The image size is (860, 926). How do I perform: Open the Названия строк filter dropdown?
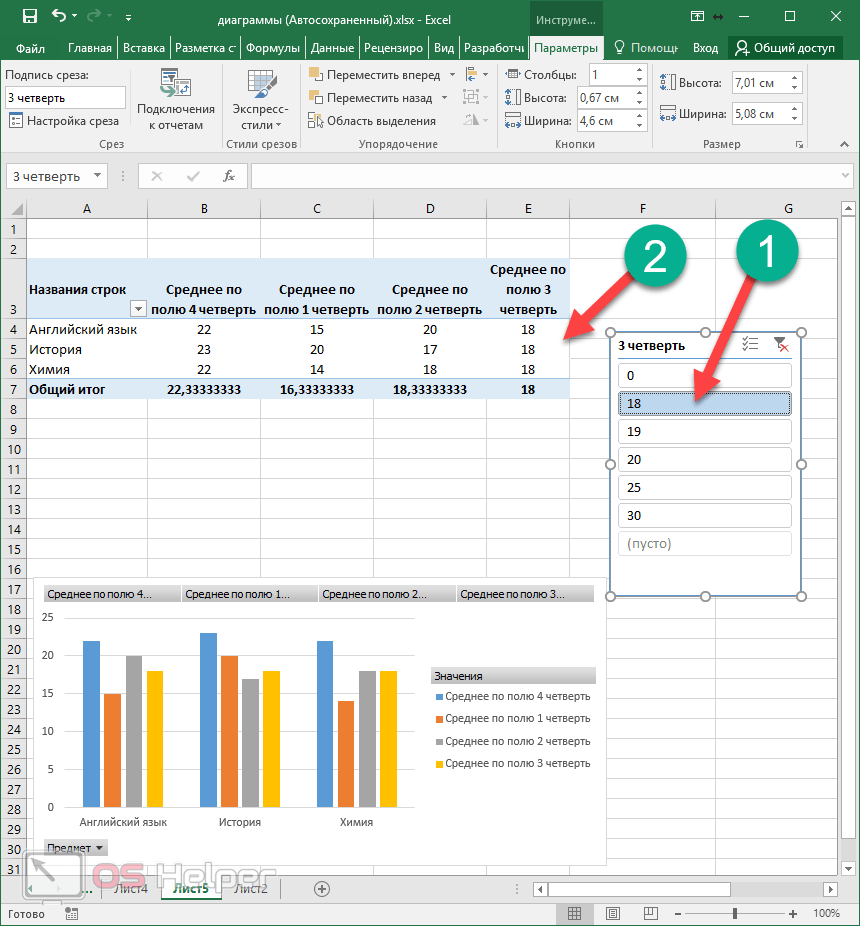click(x=138, y=309)
